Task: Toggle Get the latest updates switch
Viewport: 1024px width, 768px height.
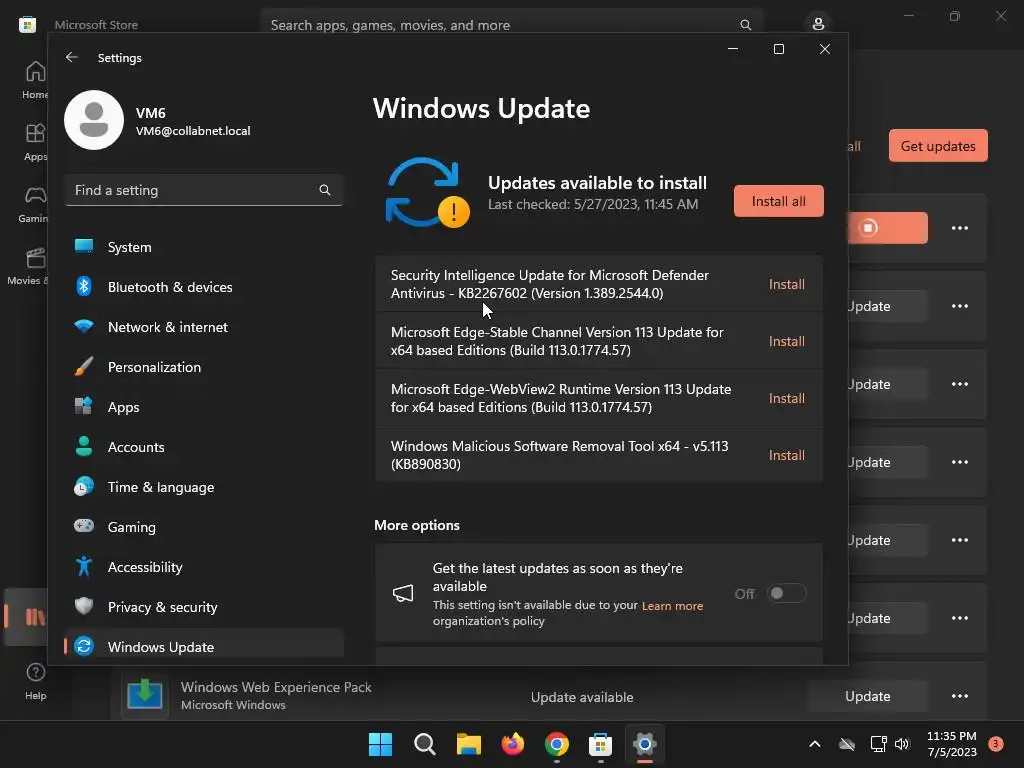Action: point(786,594)
